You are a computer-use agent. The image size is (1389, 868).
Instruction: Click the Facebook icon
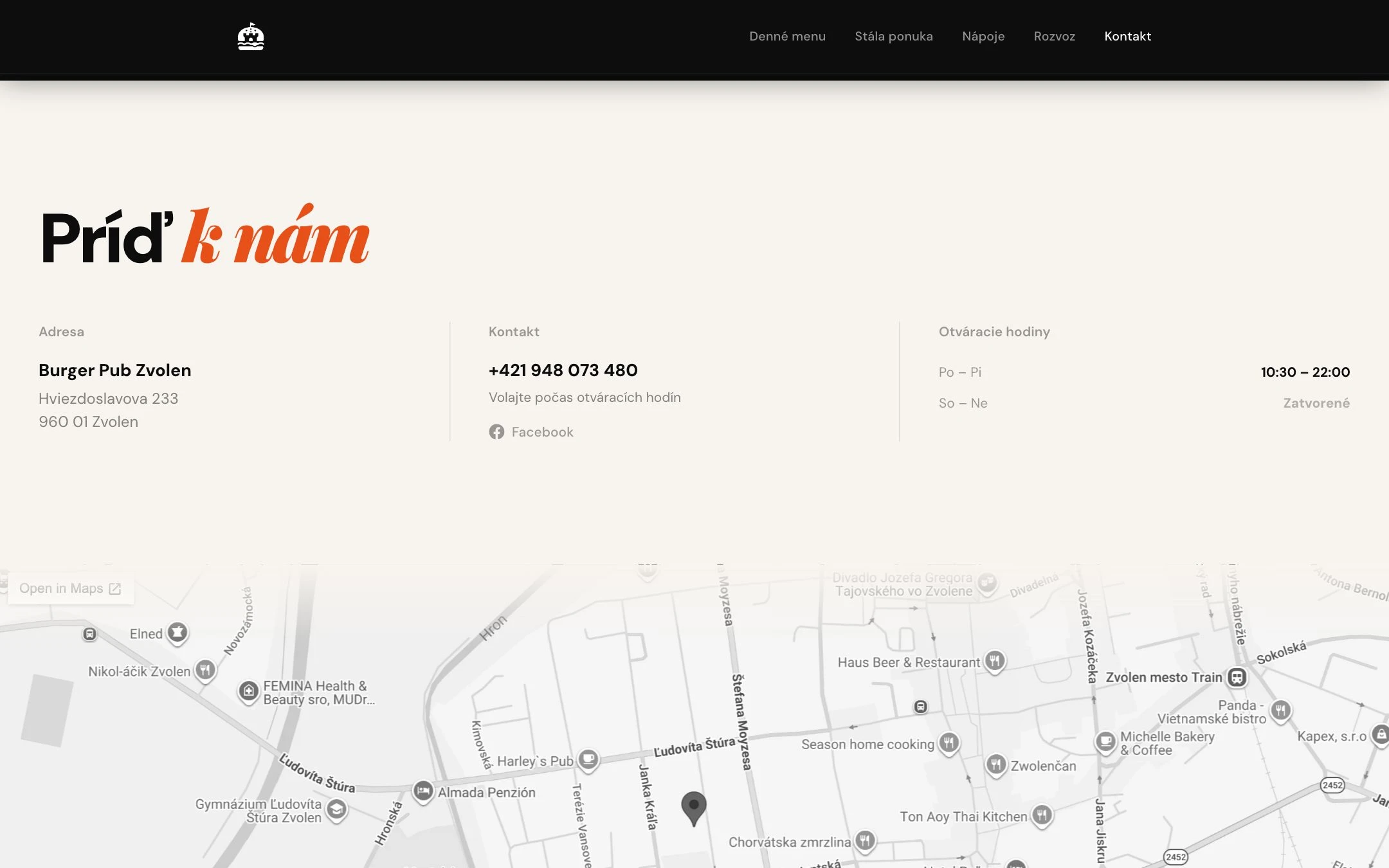click(496, 432)
